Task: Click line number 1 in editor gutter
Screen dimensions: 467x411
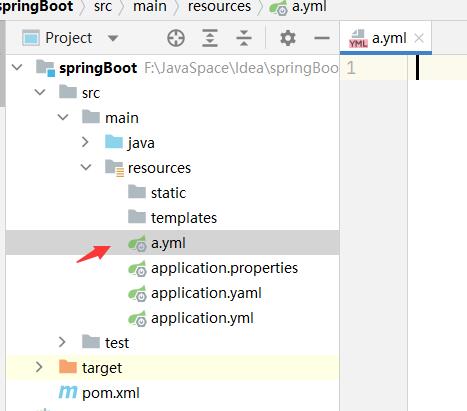Action: [x=351, y=68]
